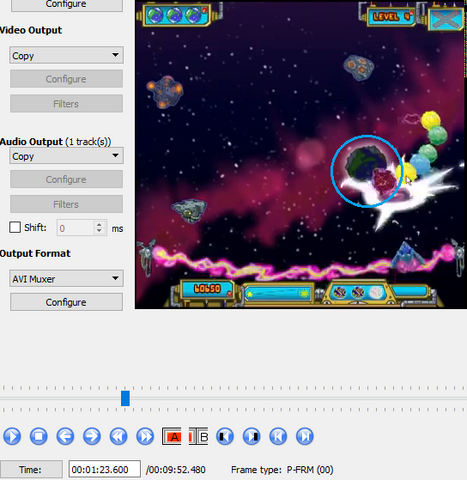Open the Audio Output codec dropdown

66,156
